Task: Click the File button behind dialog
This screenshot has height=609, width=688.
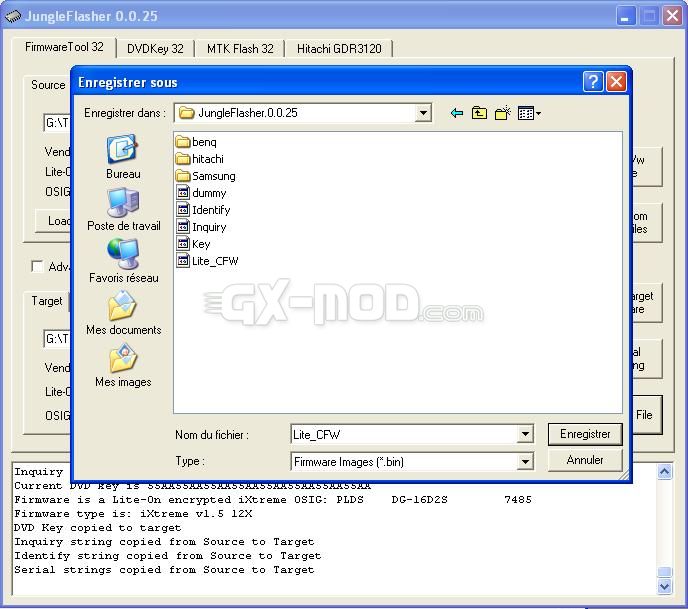Action: [x=646, y=415]
